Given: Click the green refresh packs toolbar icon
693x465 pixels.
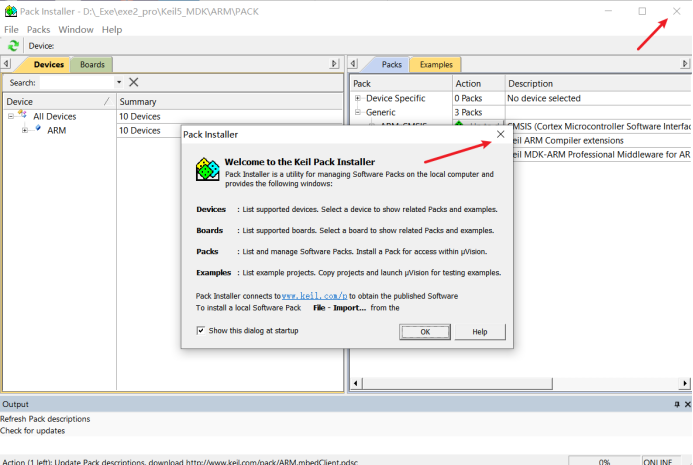Looking at the screenshot, I should tap(13, 46).
